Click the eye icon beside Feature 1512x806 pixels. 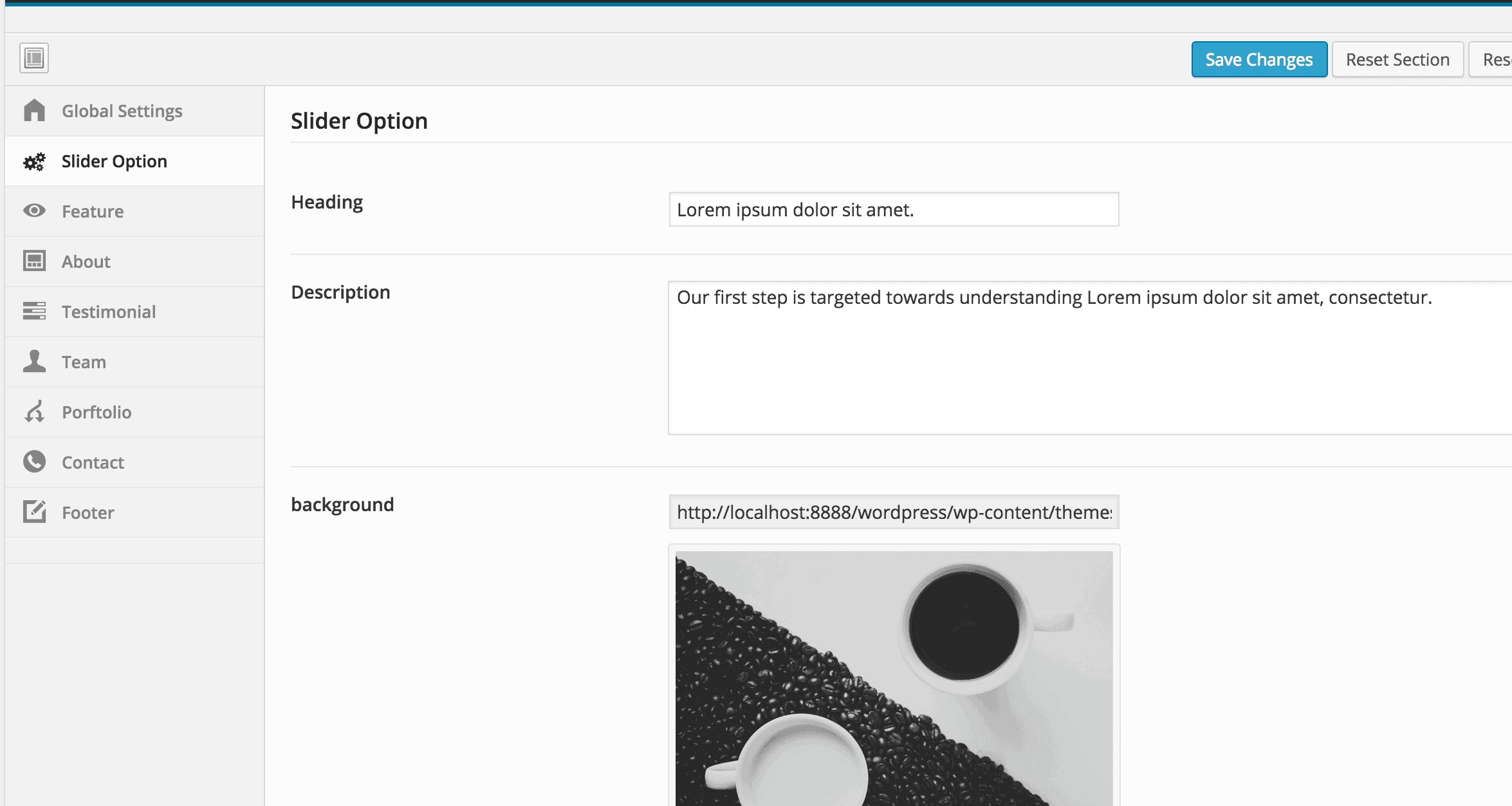pyautogui.click(x=34, y=211)
